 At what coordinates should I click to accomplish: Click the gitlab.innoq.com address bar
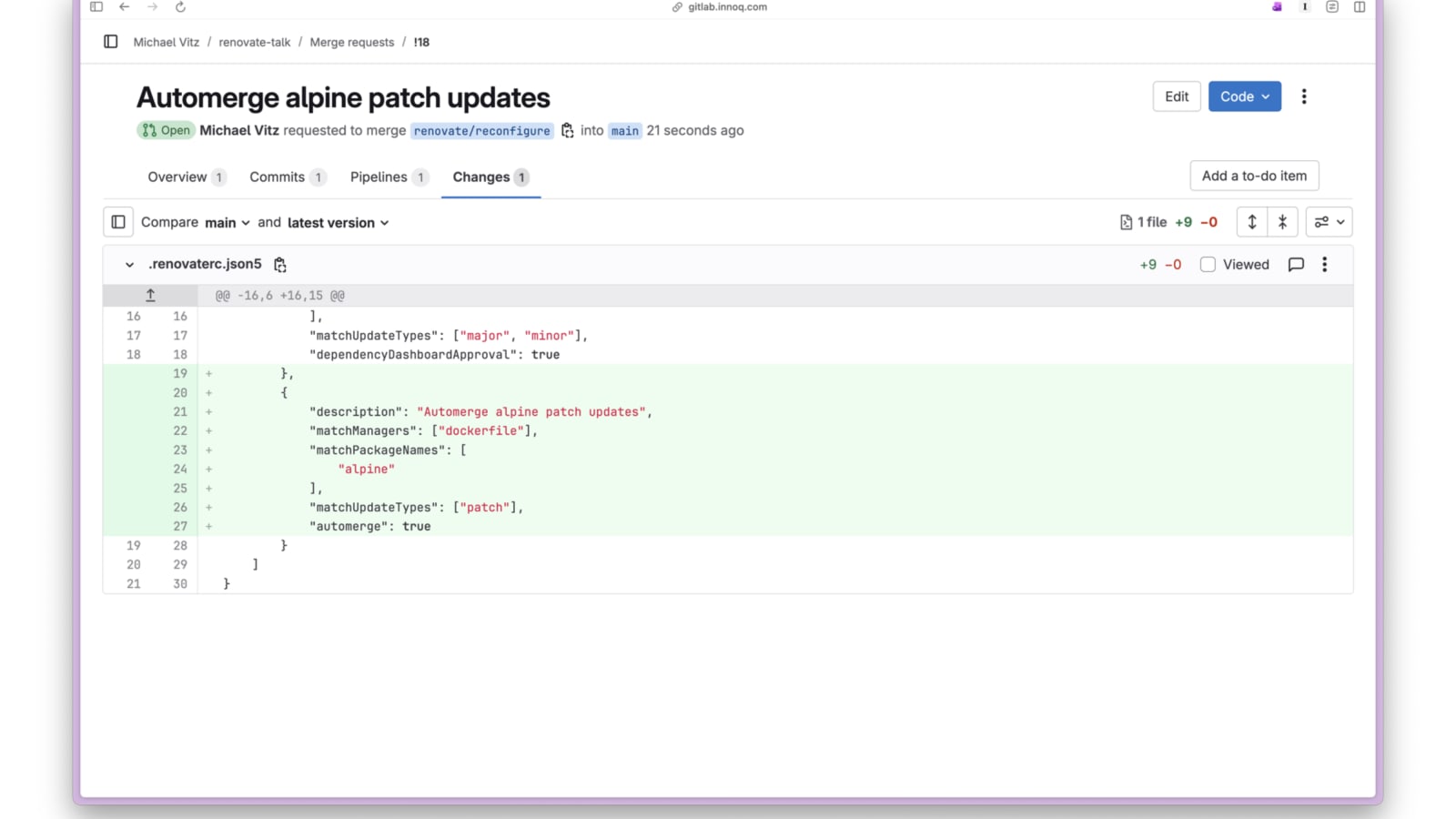[727, 7]
